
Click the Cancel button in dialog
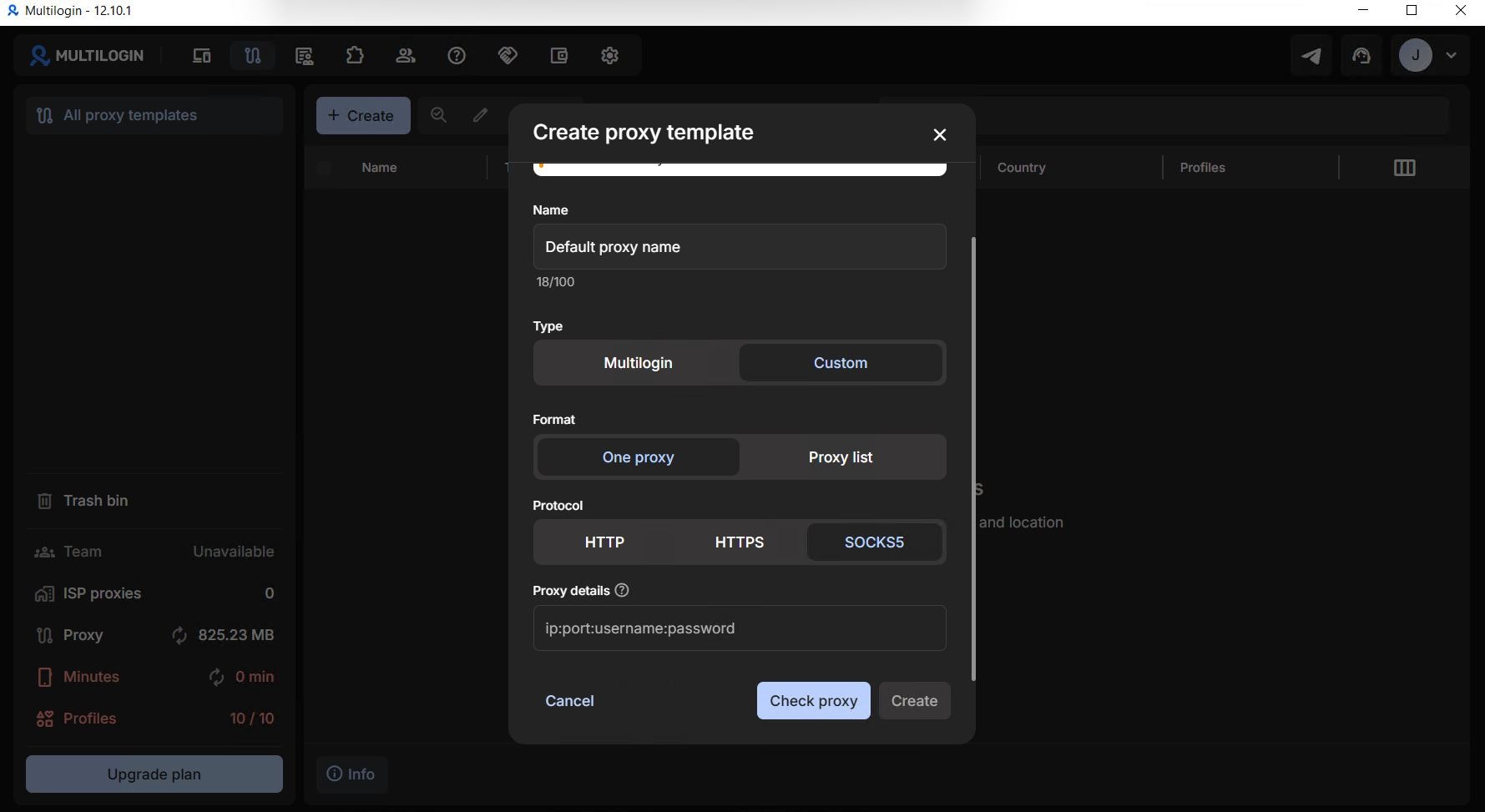pyautogui.click(x=570, y=701)
